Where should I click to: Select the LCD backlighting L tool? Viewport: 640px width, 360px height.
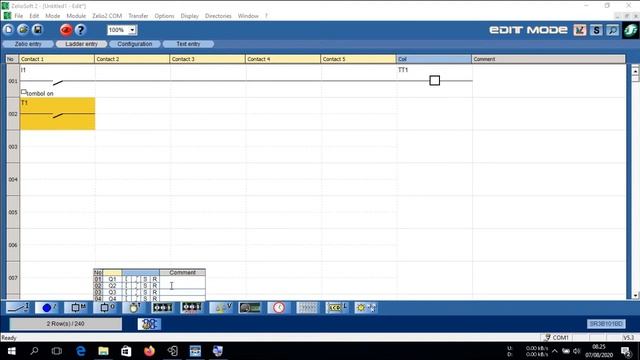337,308
